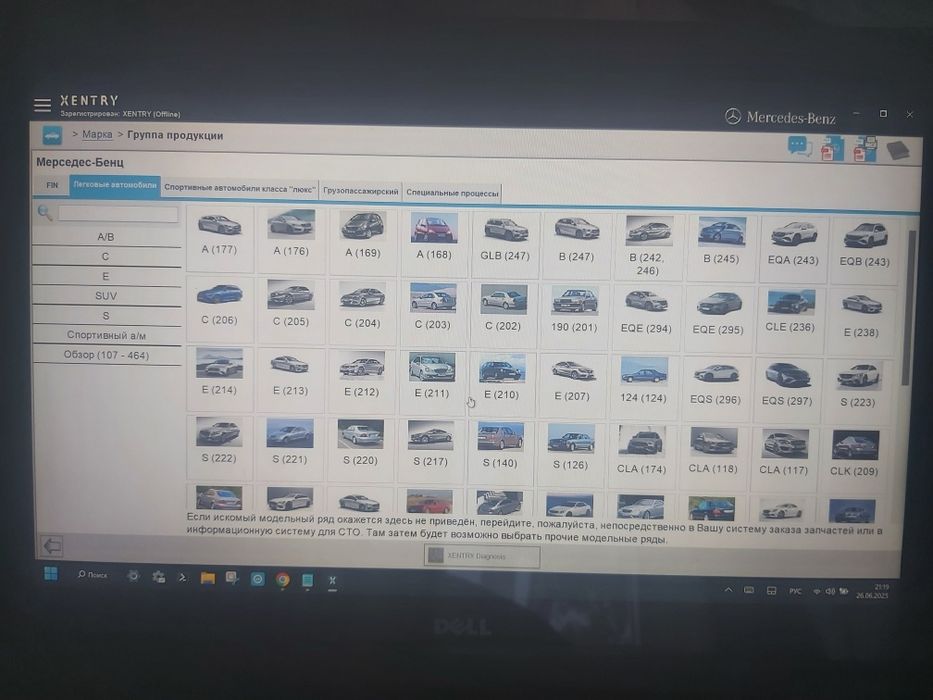Select the A (176) model tile
This screenshot has width=933, height=700.
(x=291, y=239)
